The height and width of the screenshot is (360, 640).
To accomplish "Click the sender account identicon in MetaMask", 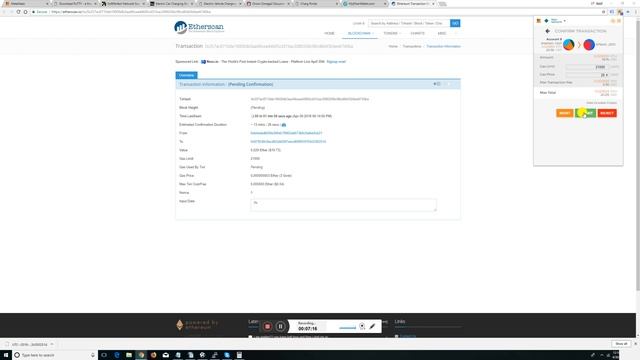I will coord(569,44).
